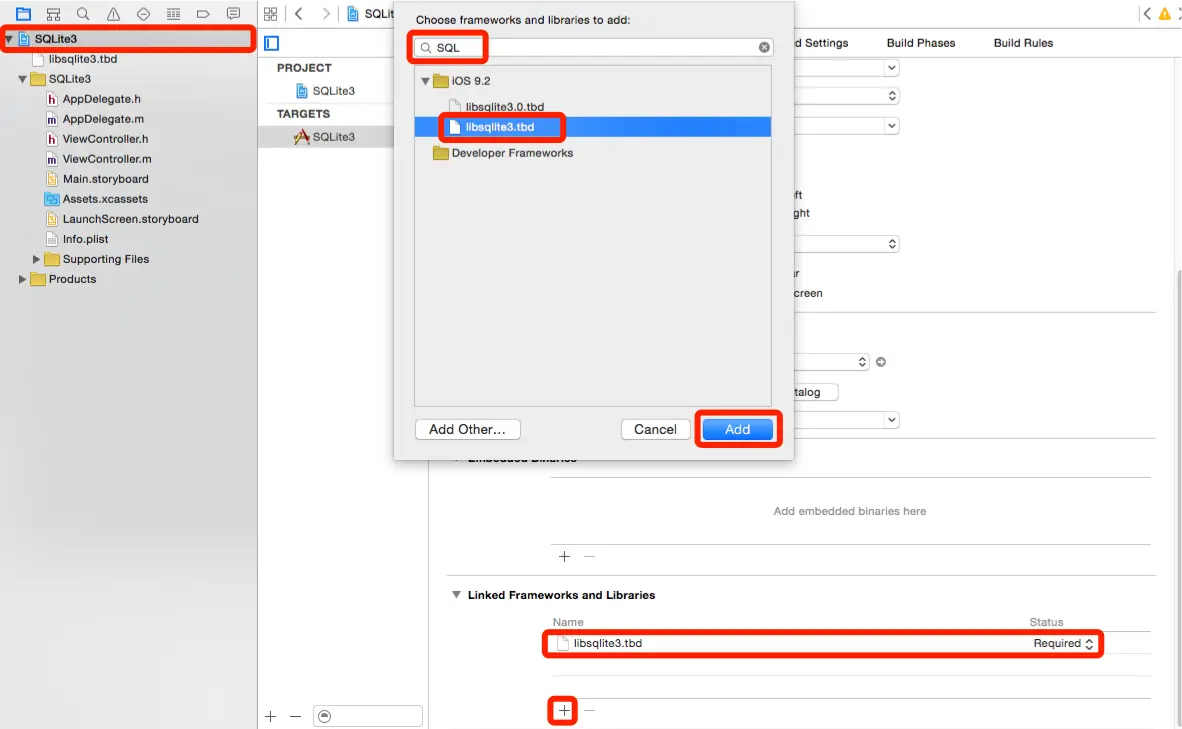The height and width of the screenshot is (729, 1182).
Task: Click the Cancel button
Action: (x=655, y=429)
